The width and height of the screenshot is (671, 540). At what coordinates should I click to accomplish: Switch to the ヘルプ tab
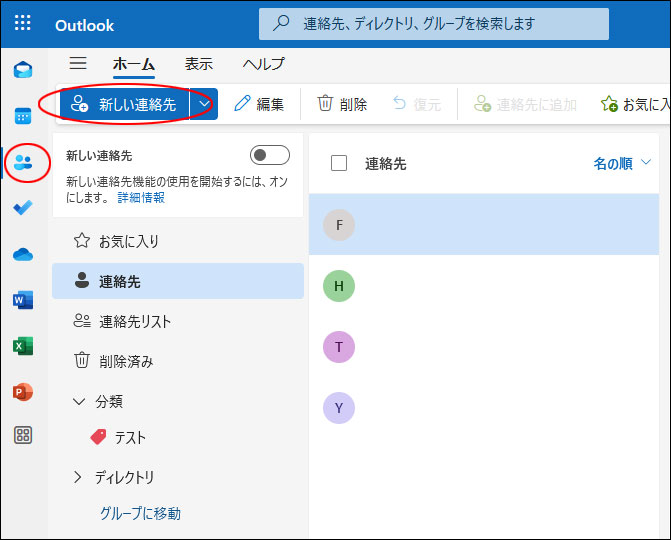coord(264,64)
